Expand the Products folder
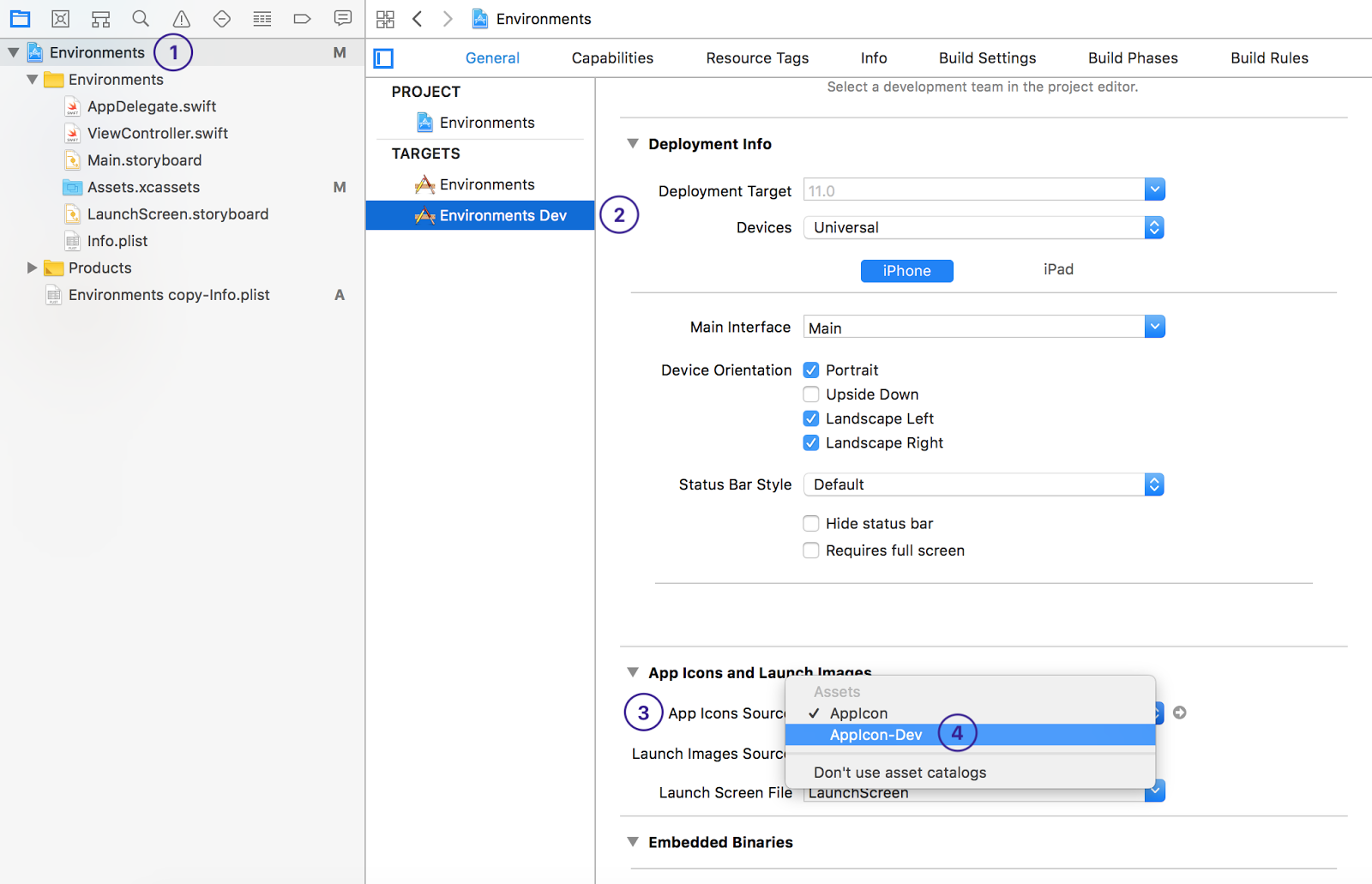Image resolution: width=1372 pixels, height=884 pixels. (32, 268)
